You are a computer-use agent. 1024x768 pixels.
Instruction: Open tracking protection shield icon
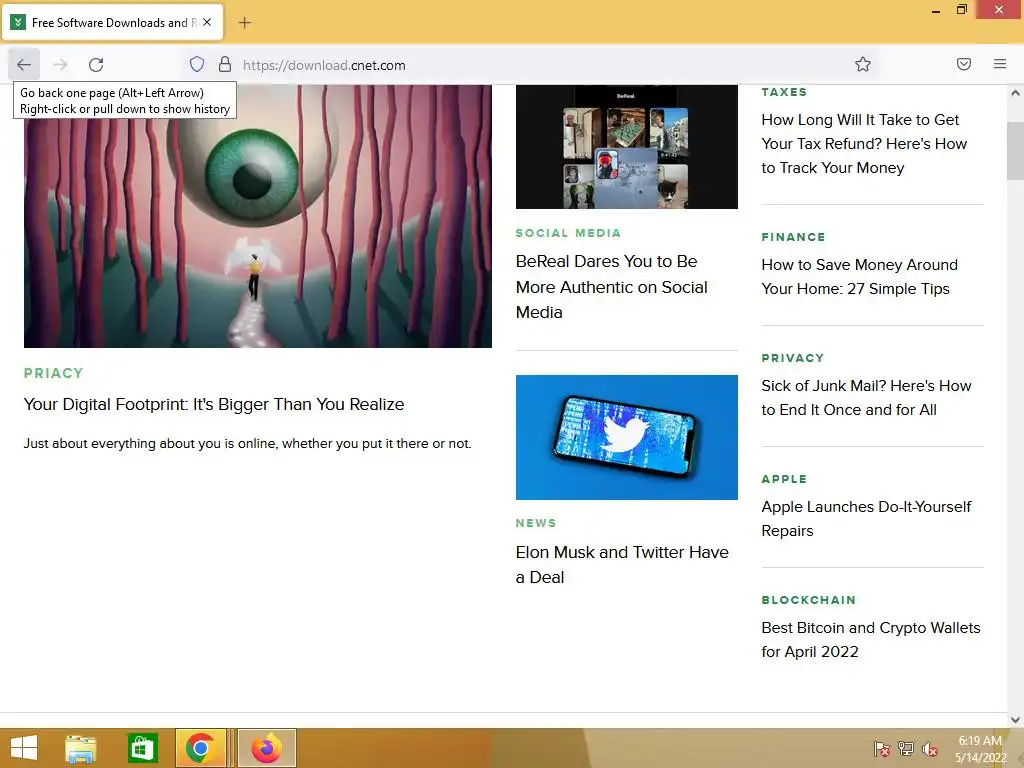pos(197,65)
